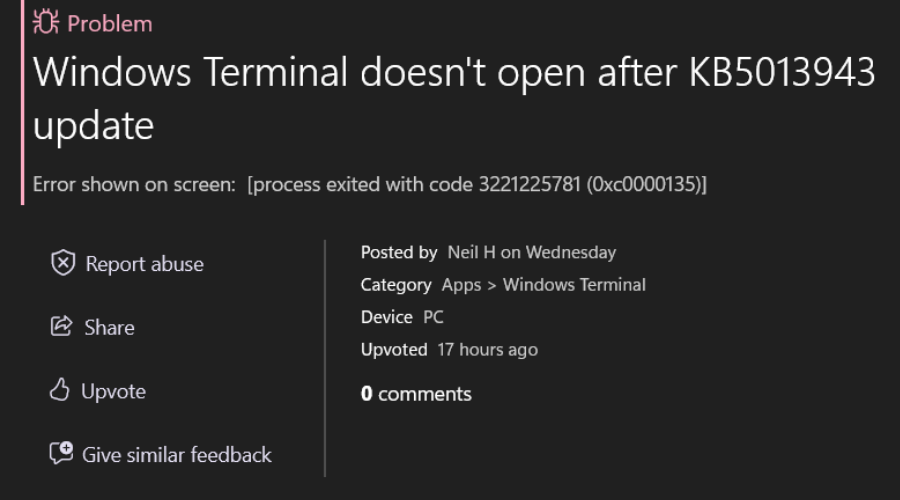Select the Report abuse label
The height and width of the screenshot is (500, 900).
point(144,264)
